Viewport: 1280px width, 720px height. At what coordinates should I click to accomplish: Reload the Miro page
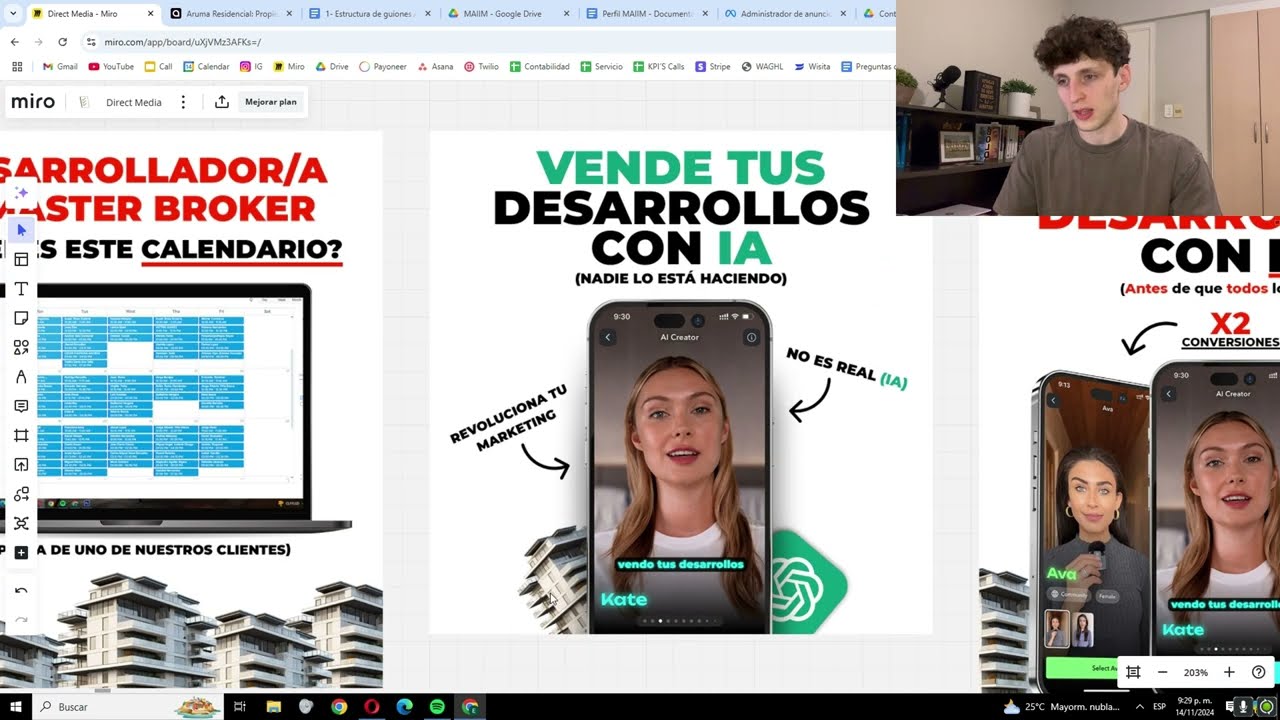(x=62, y=42)
